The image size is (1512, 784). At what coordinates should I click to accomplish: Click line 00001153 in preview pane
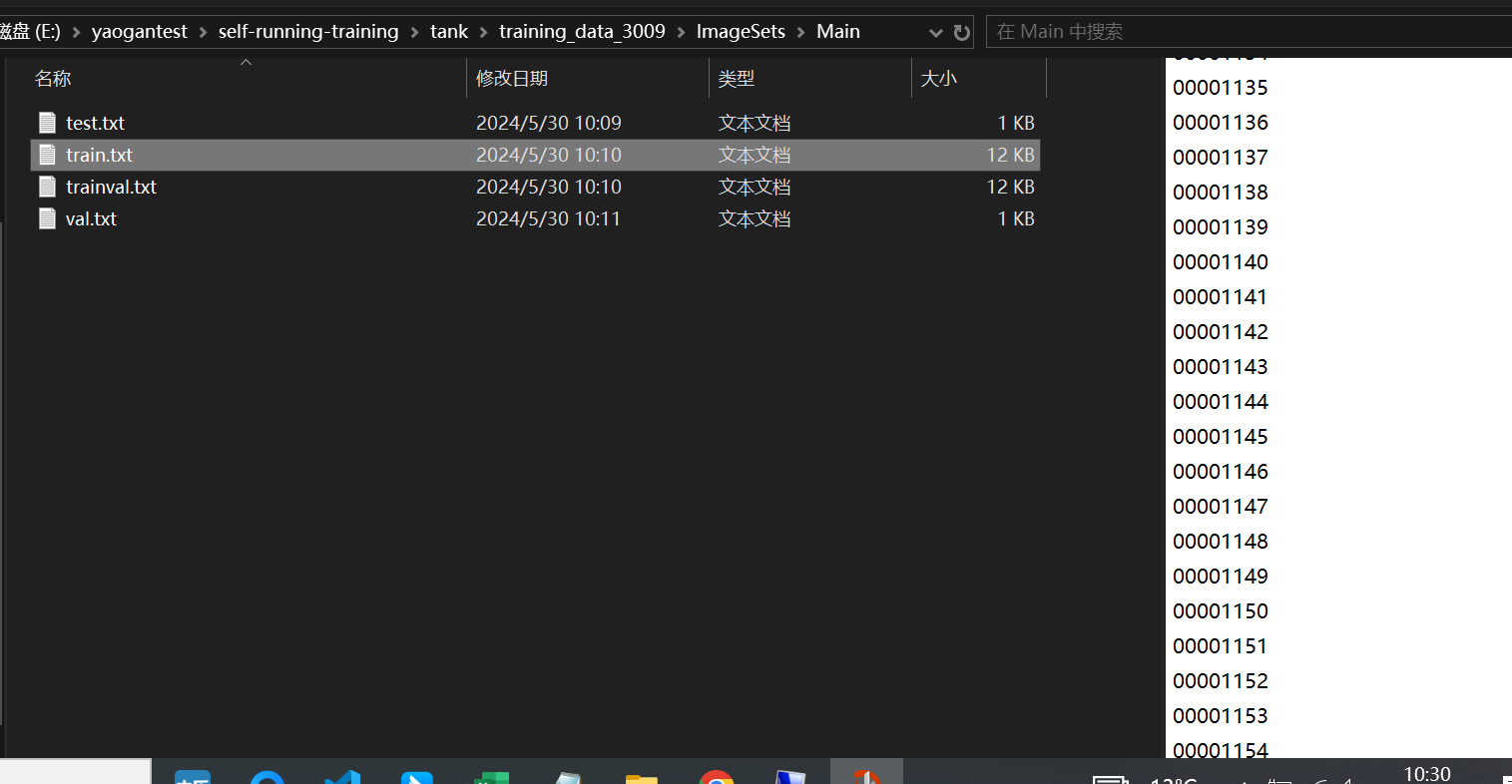point(1221,716)
